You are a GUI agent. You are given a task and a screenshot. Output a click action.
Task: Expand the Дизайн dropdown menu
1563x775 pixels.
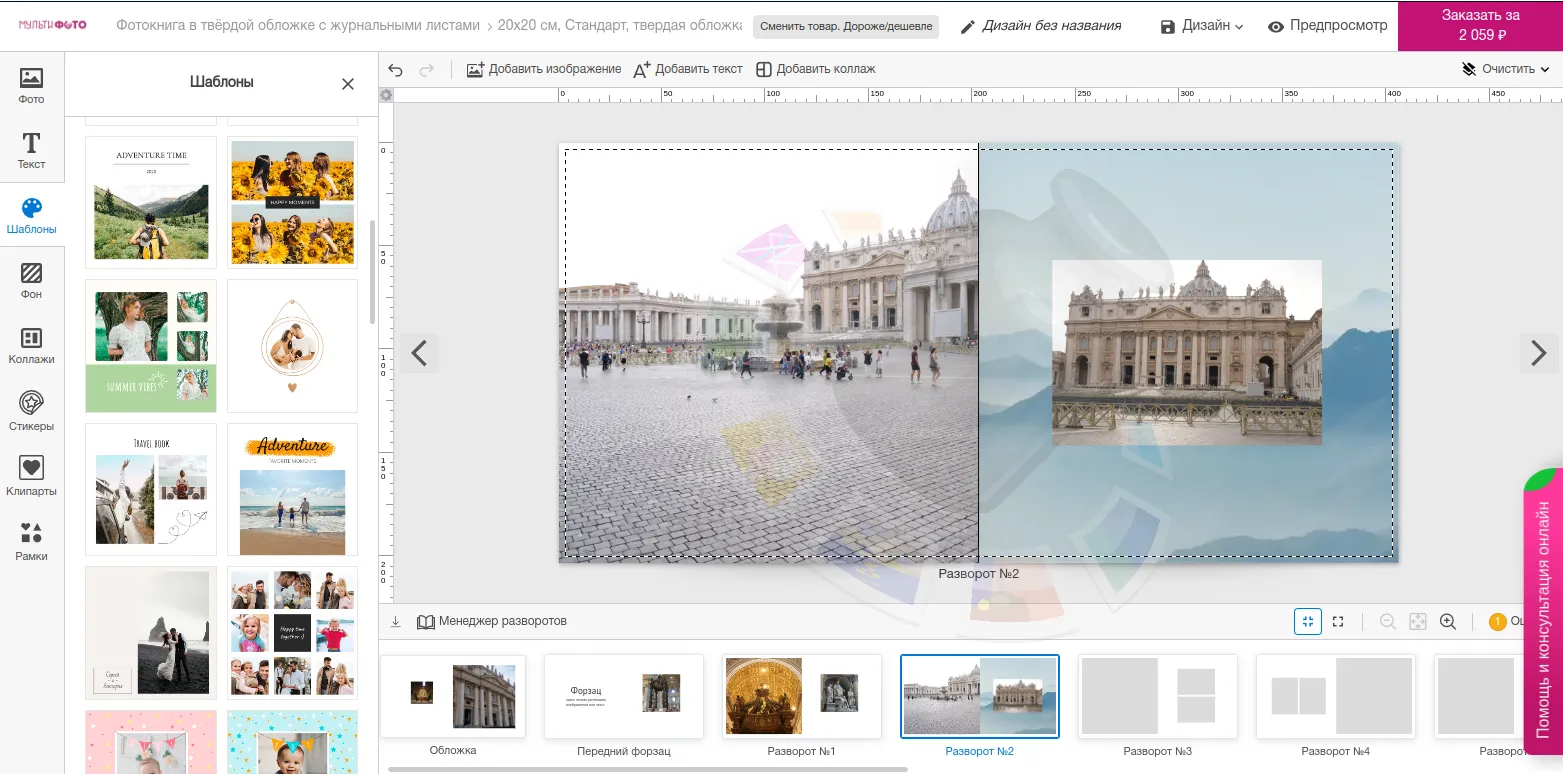(x=1202, y=26)
